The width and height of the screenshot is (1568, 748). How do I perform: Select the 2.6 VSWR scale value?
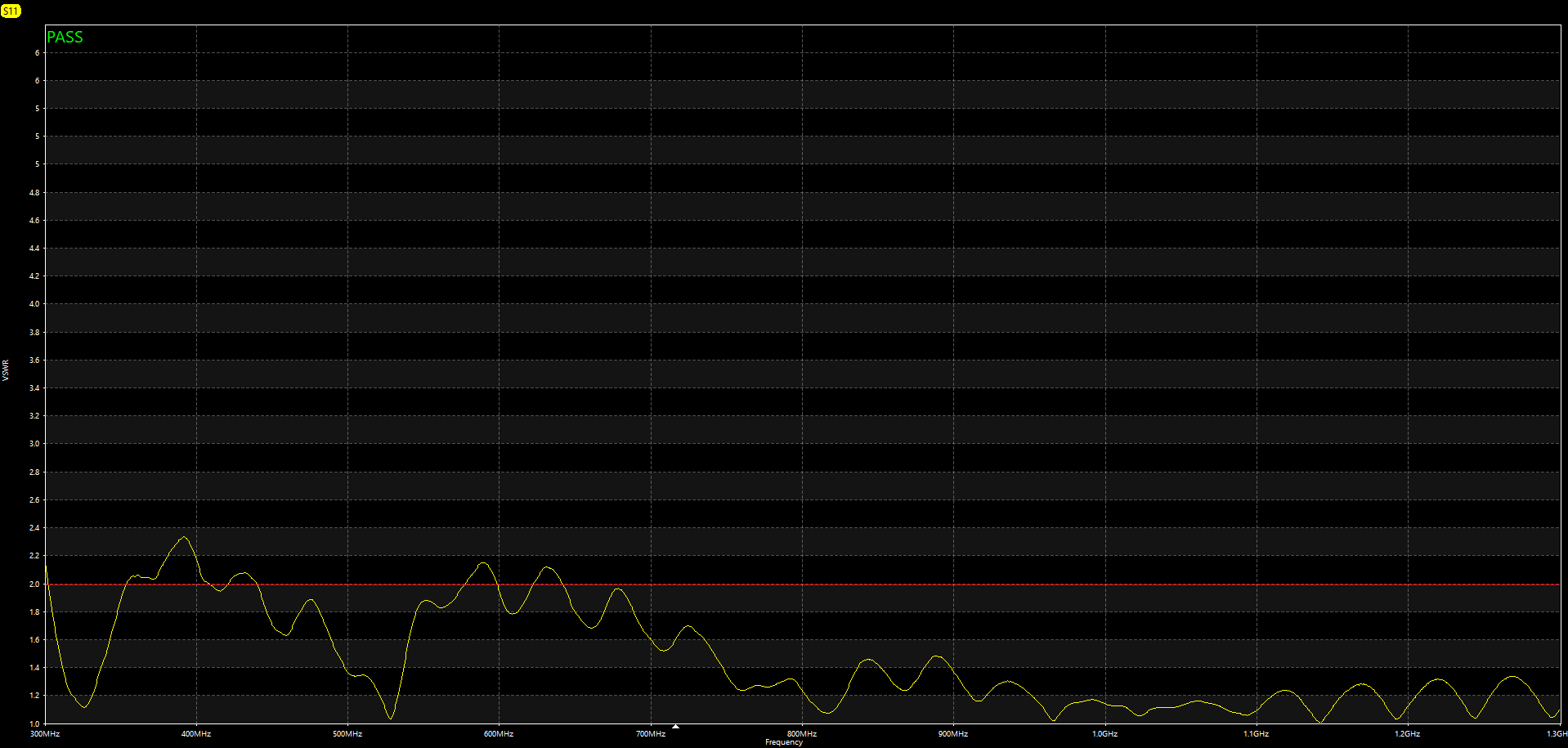tap(34, 500)
